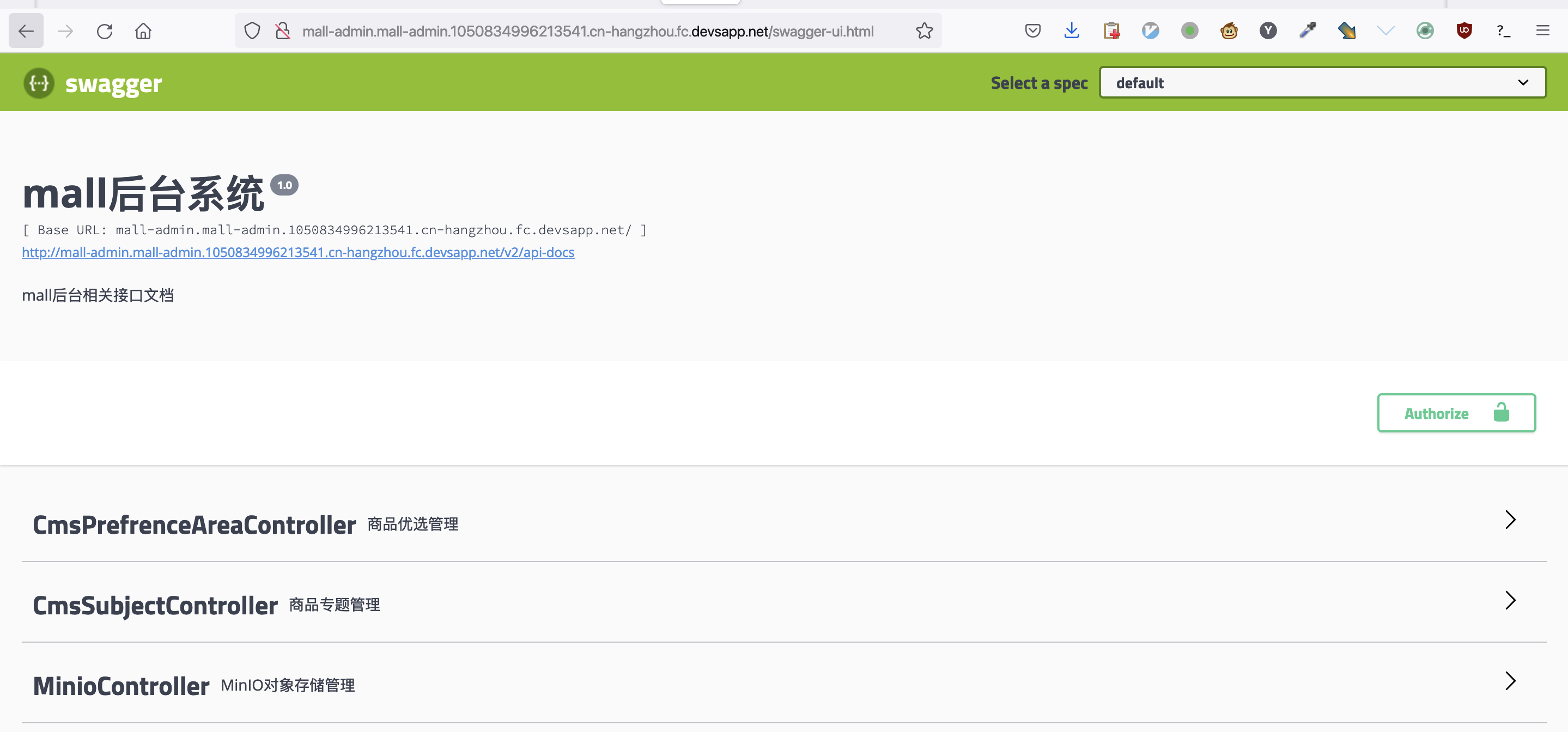
Task: Click the URL address bar
Action: click(587, 31)
